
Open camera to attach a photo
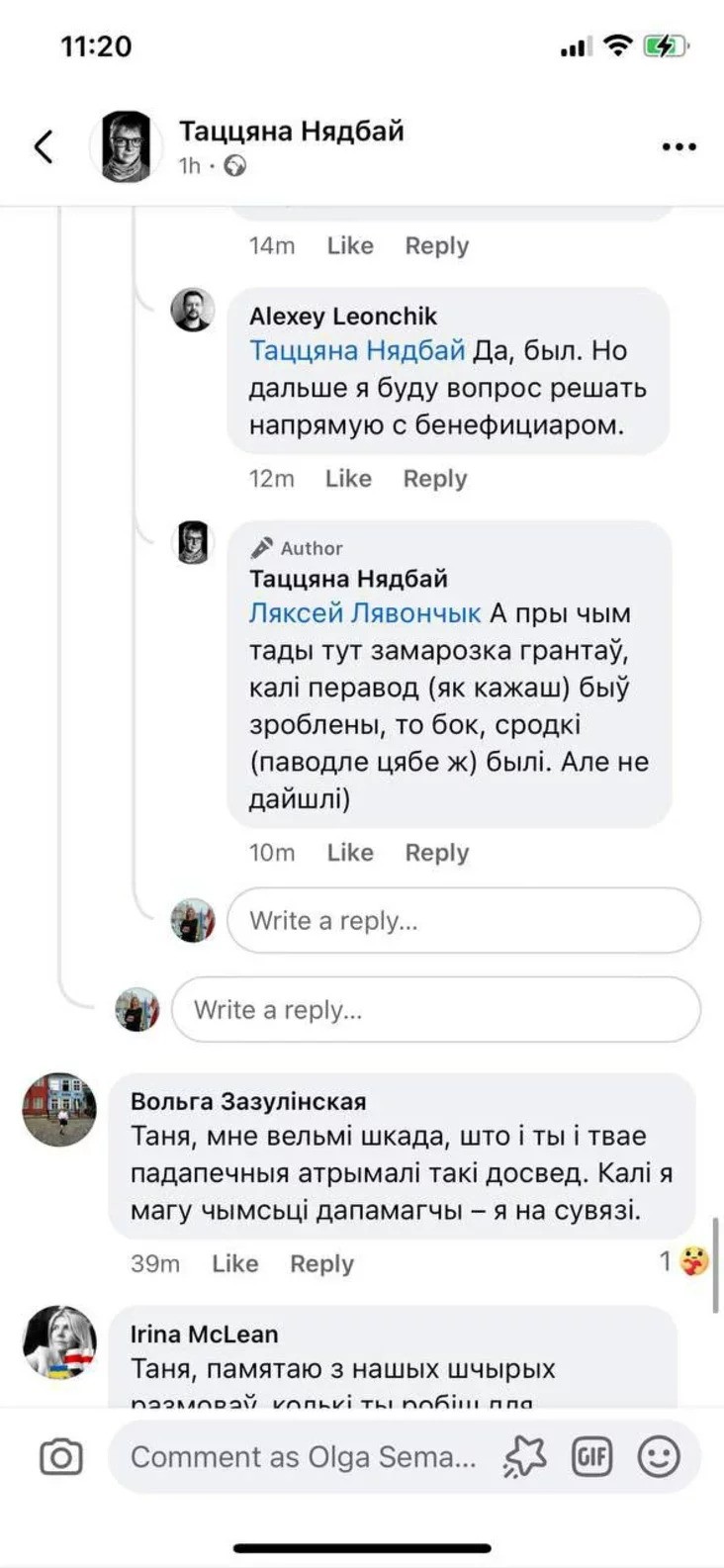[x=60, y=1457]
